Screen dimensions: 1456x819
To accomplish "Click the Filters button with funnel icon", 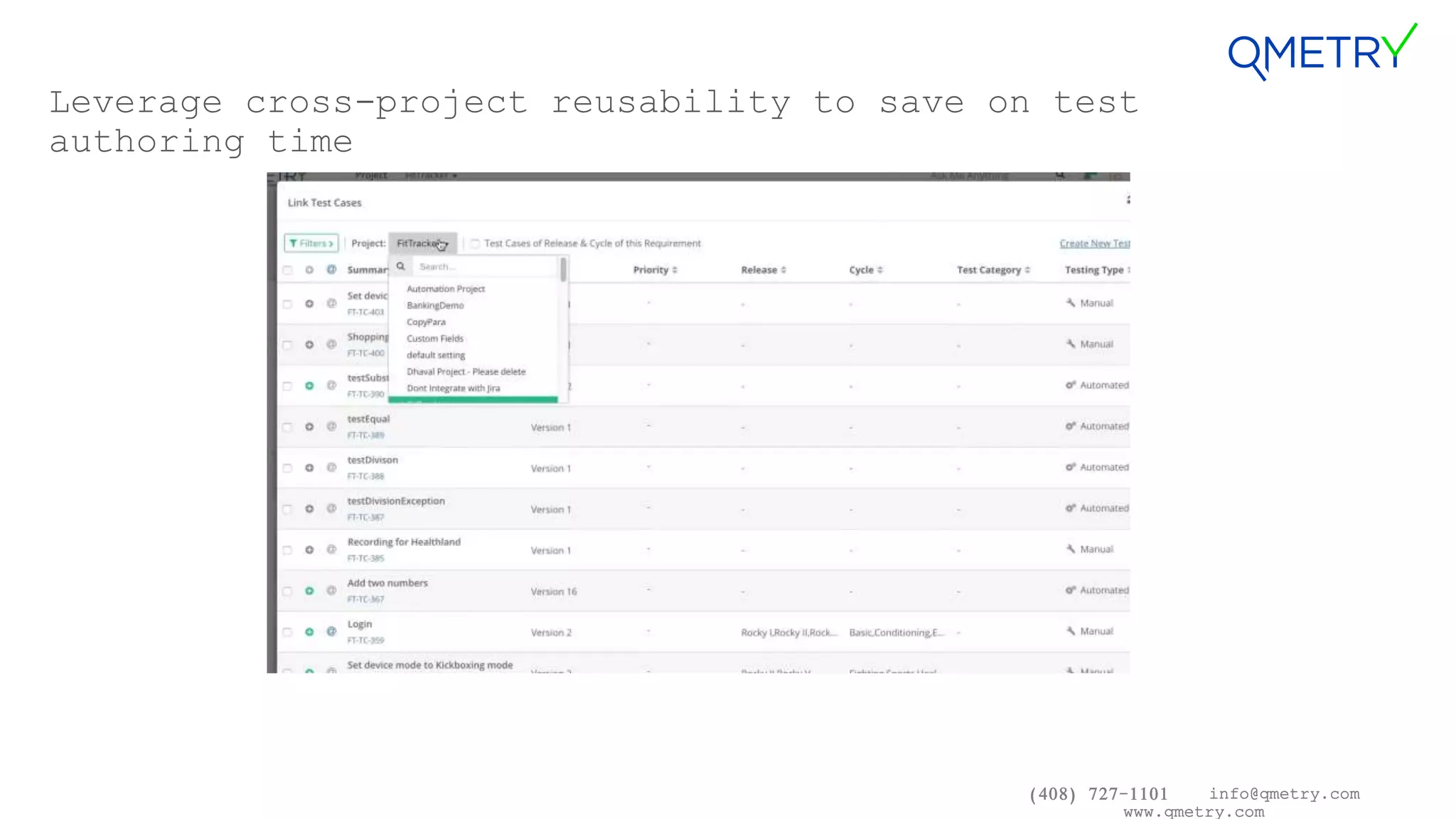I will click(x=311, y=243).
